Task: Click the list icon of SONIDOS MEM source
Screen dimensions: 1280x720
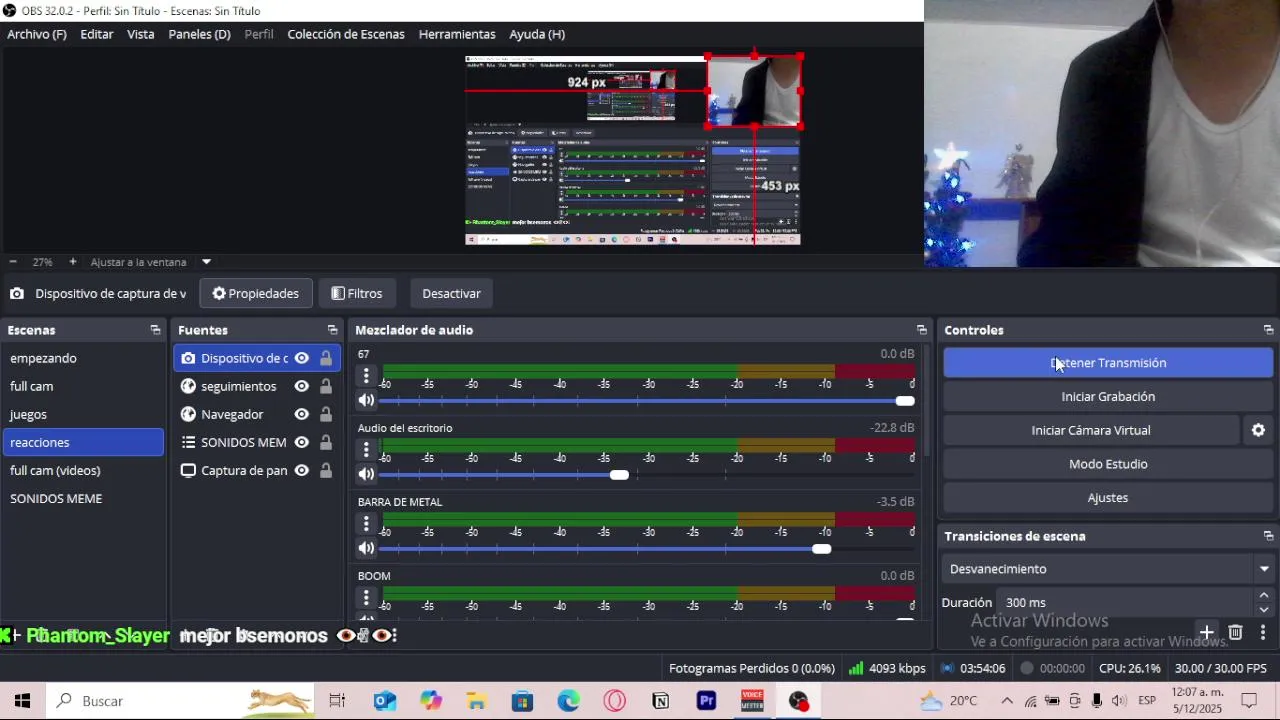Action: tap(188, 442)
